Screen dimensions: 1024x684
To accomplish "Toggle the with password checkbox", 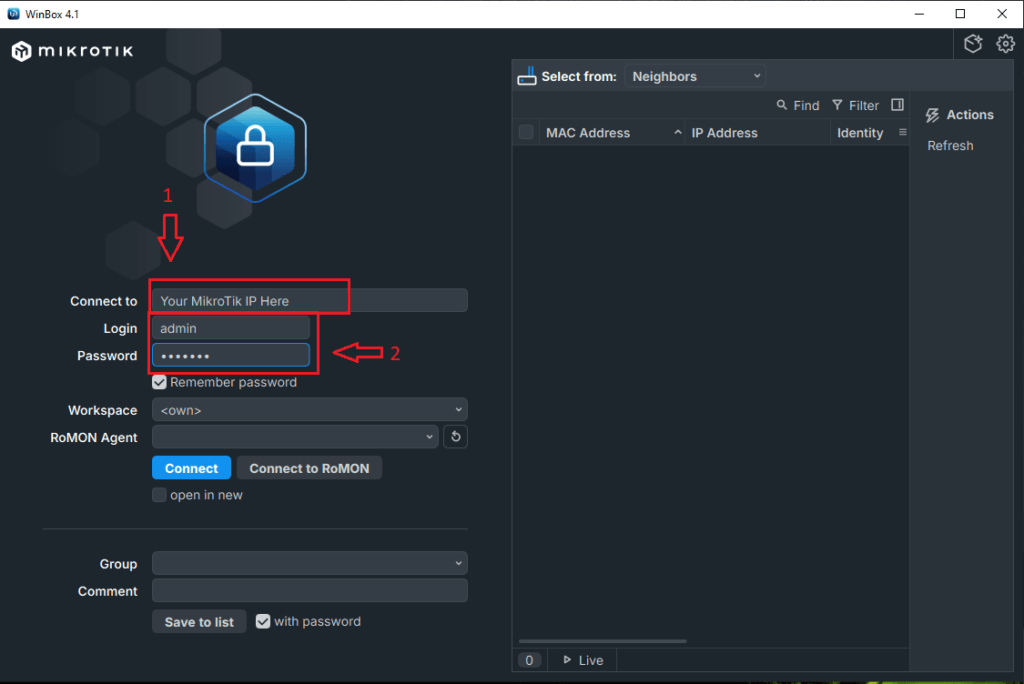I will coord(263,621).
